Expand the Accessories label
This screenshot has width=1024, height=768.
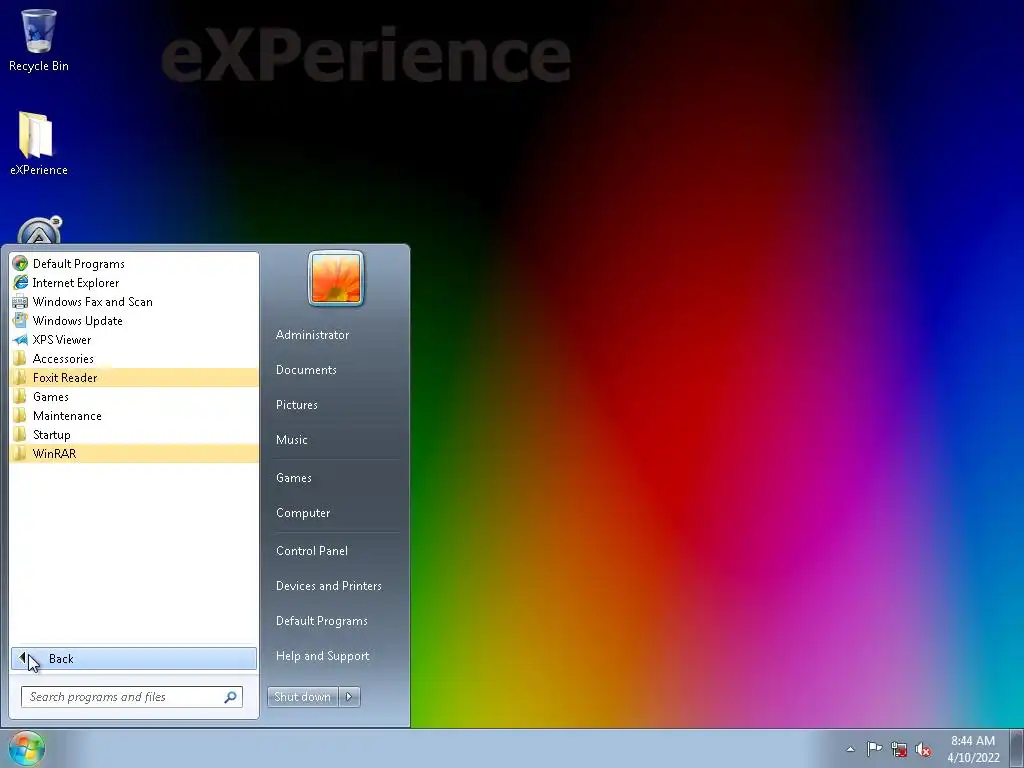[63, 359]
